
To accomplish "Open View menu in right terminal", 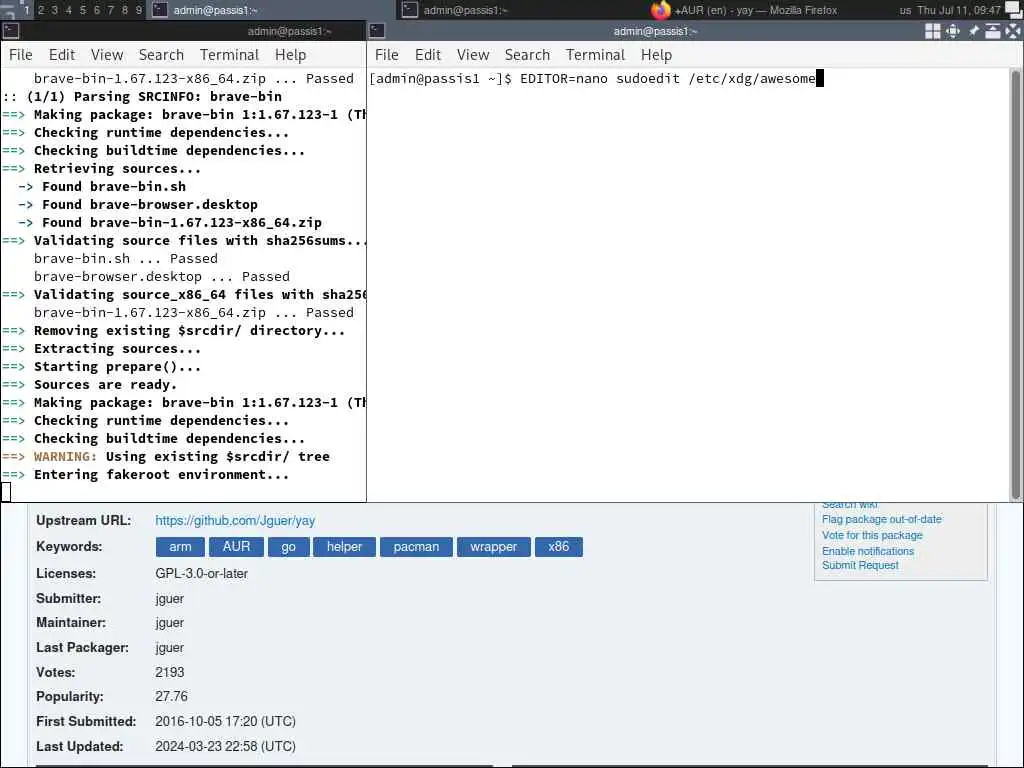I will click(x=473, y=55).
